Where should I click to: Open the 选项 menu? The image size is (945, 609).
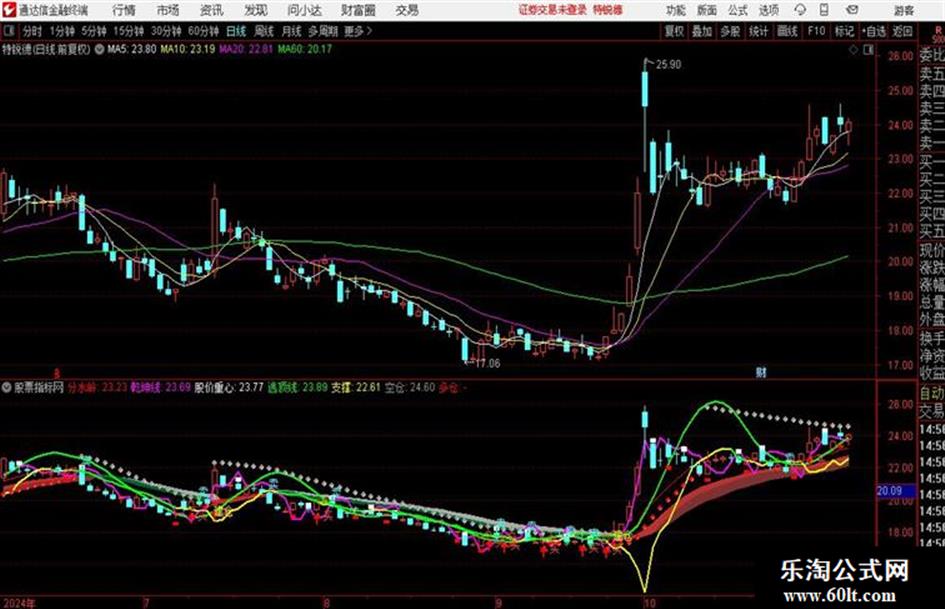point(768,10)
